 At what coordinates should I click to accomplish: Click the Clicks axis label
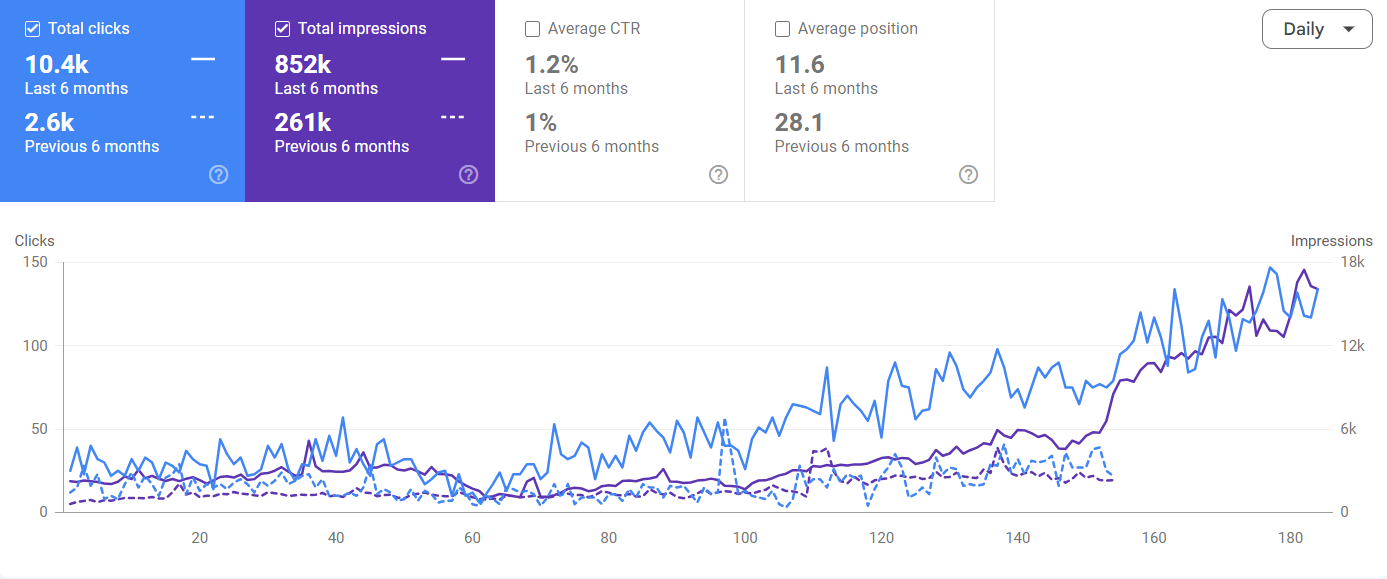[35, 241]
